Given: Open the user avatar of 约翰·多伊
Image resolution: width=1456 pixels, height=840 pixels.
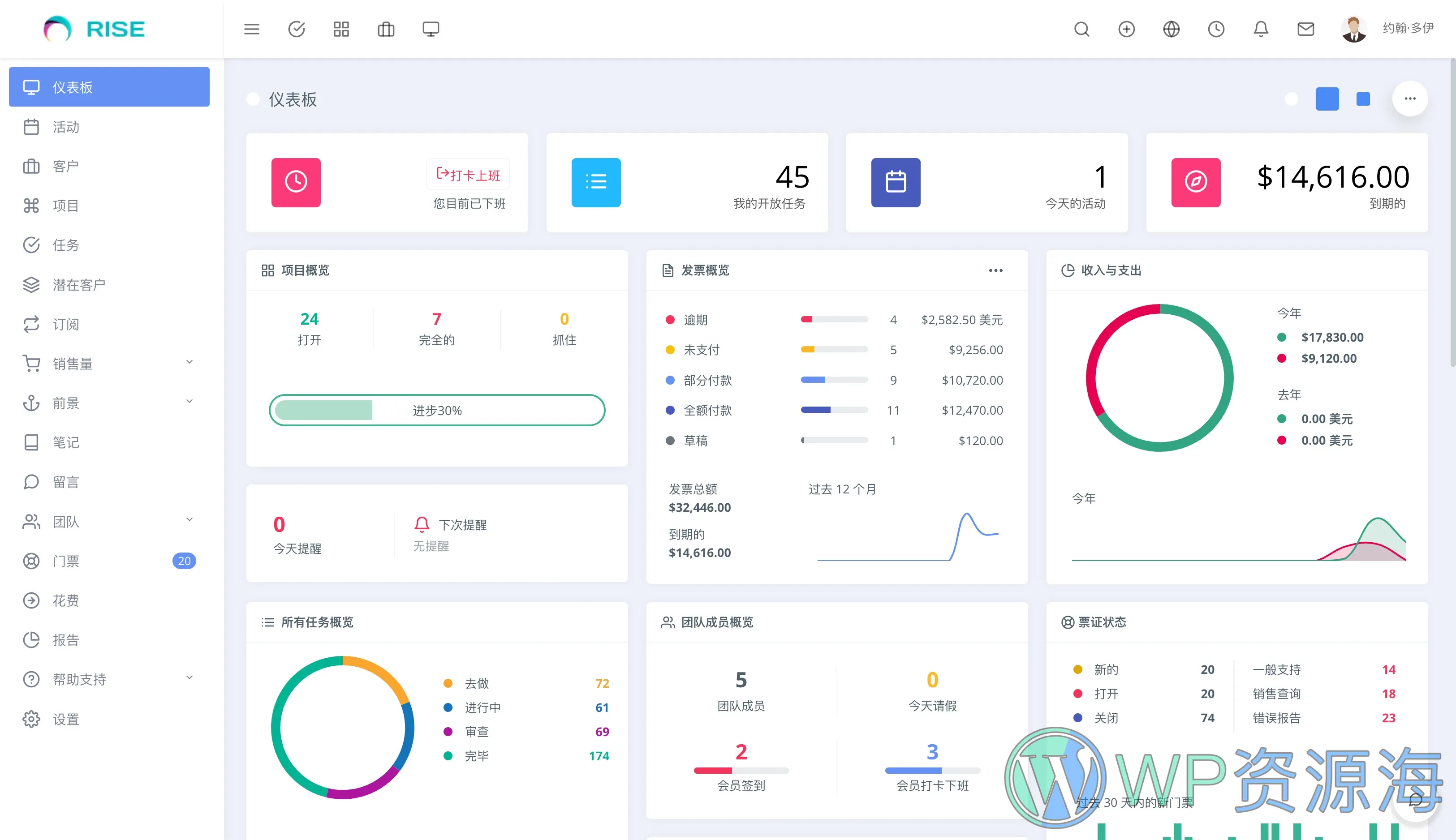Looking at the screenshot, I should click(1354, 29).
